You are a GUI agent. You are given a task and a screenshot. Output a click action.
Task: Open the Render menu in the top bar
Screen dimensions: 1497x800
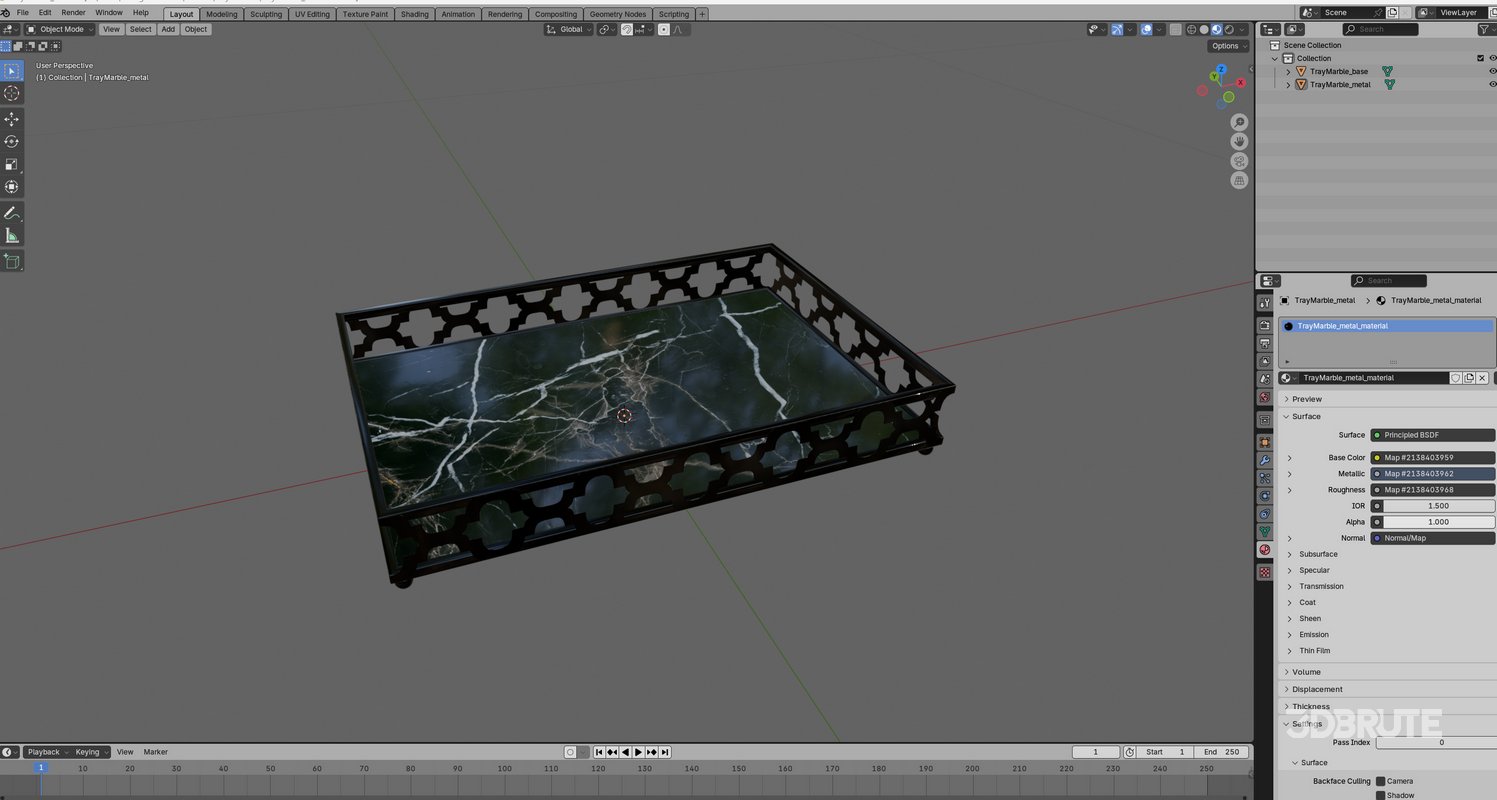pos(72,12)
